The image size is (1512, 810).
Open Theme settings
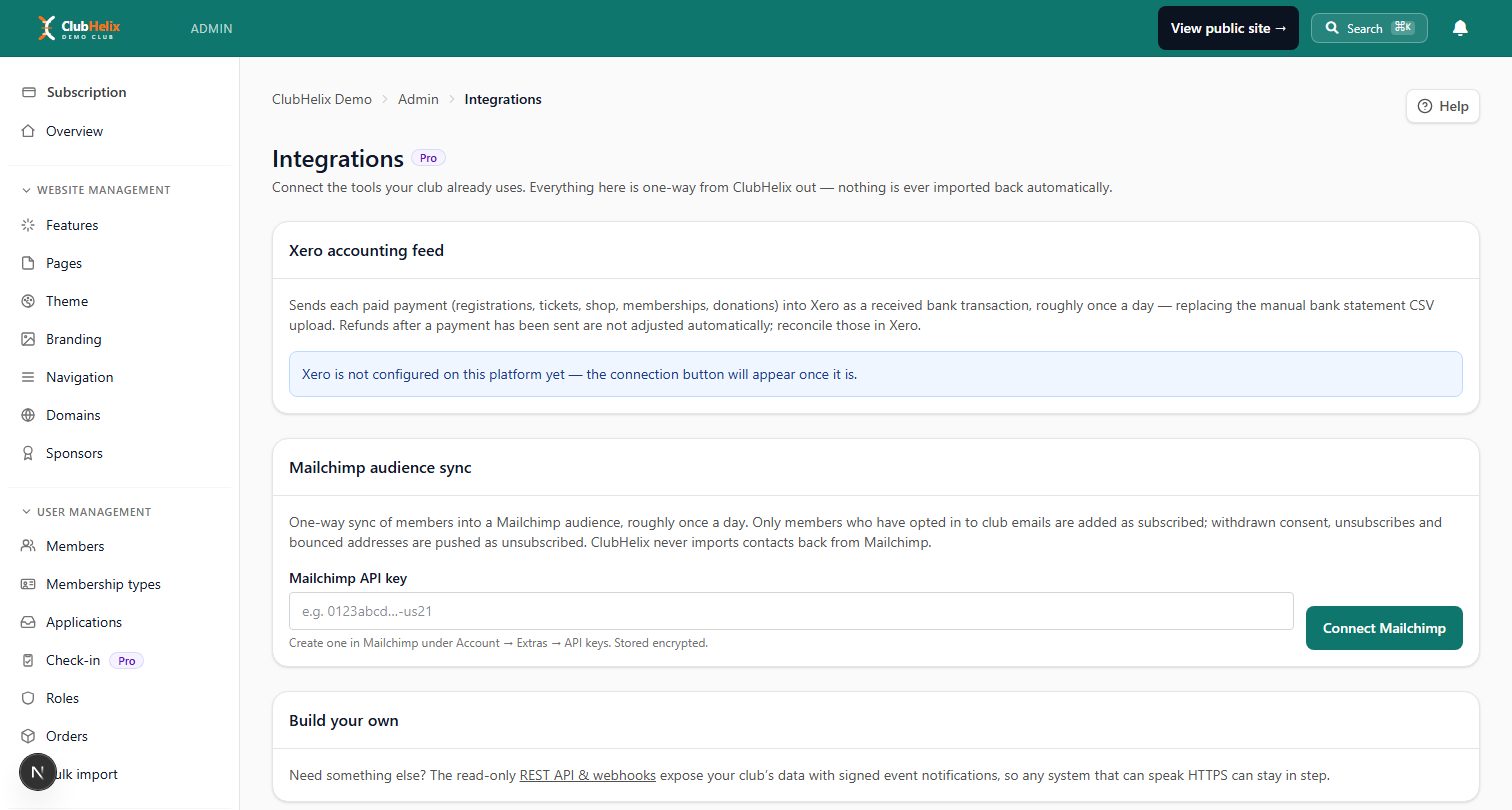tap(120, 301)
